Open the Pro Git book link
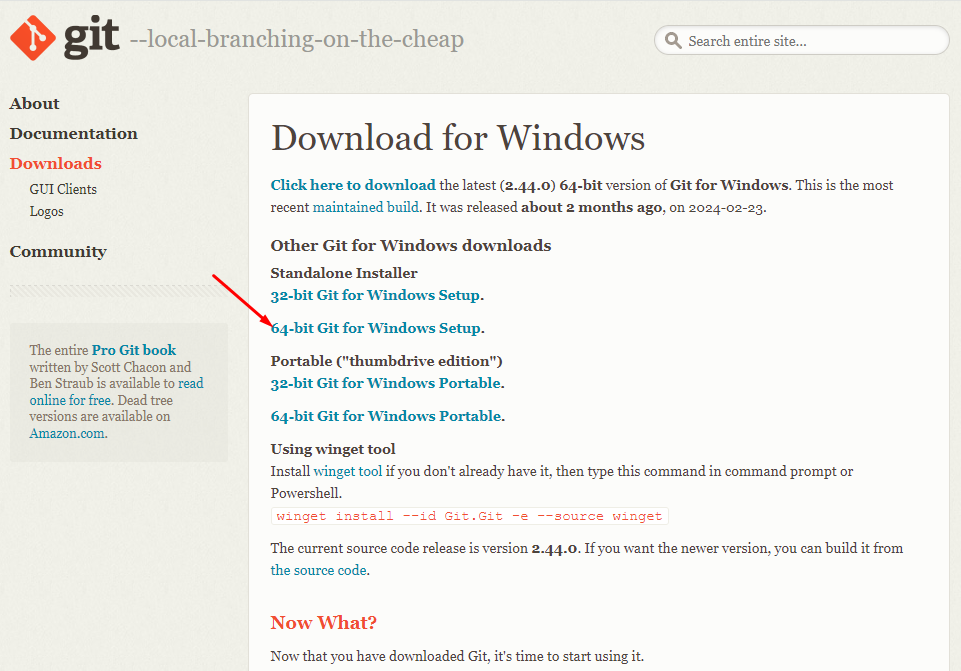 [x=134, y=350]
